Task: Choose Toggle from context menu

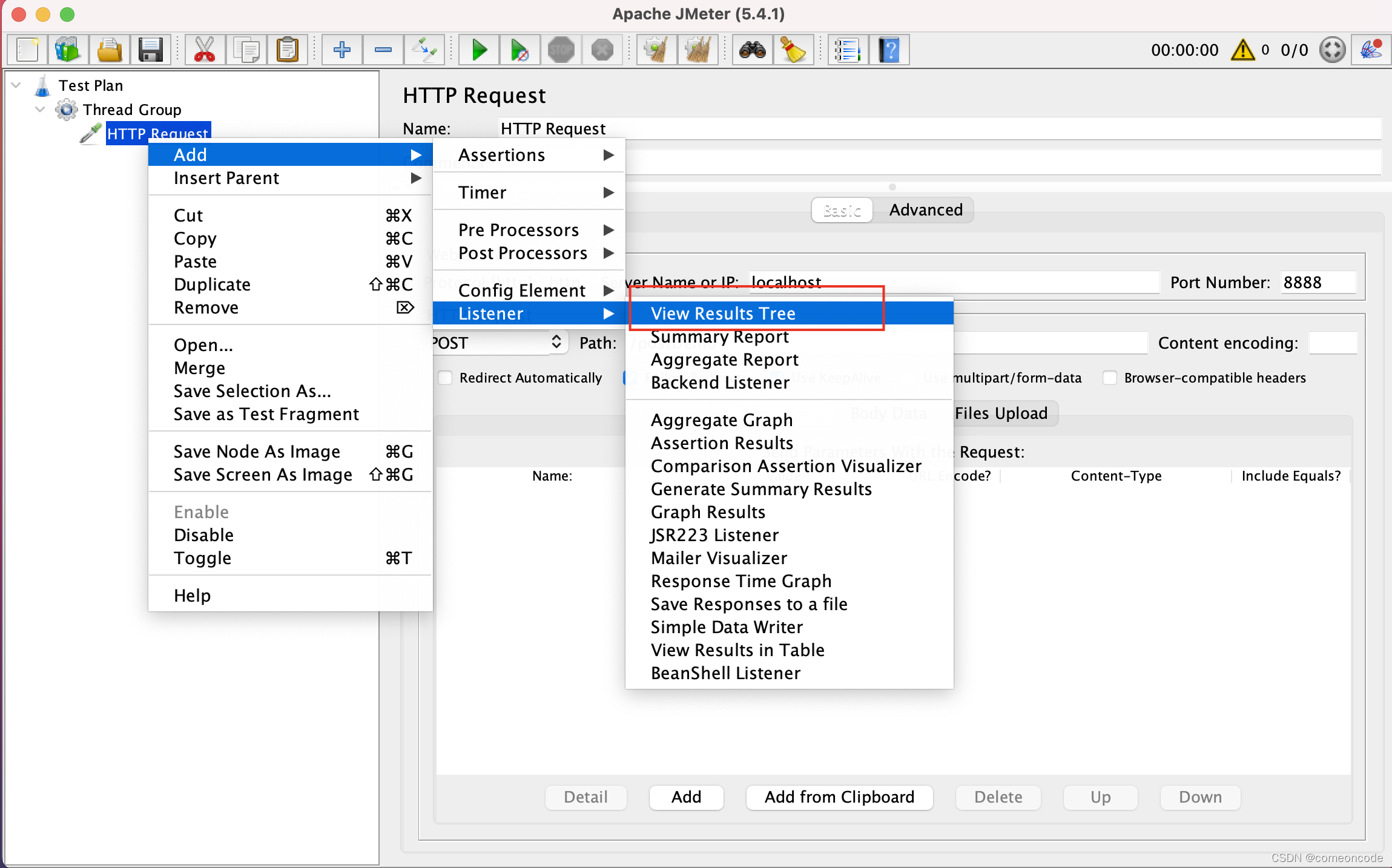Action: [x=290, y=558]
